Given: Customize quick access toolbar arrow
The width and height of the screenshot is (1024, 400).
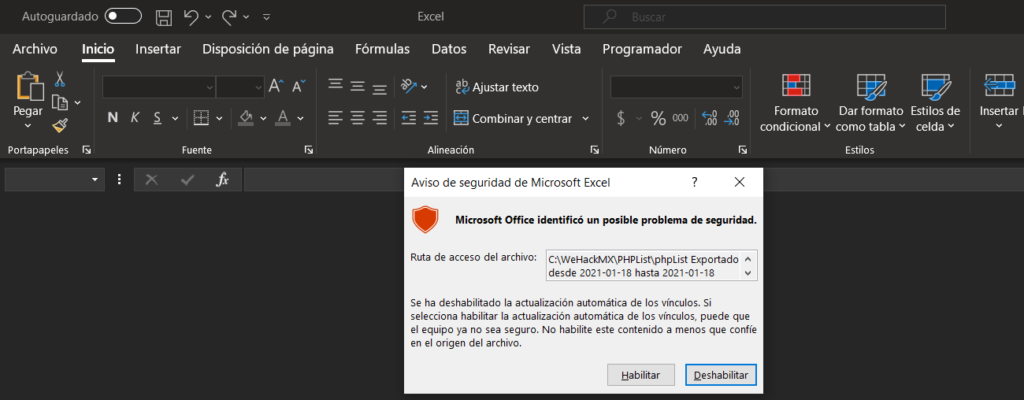Looking at the screenshot, I should point(266,17).
